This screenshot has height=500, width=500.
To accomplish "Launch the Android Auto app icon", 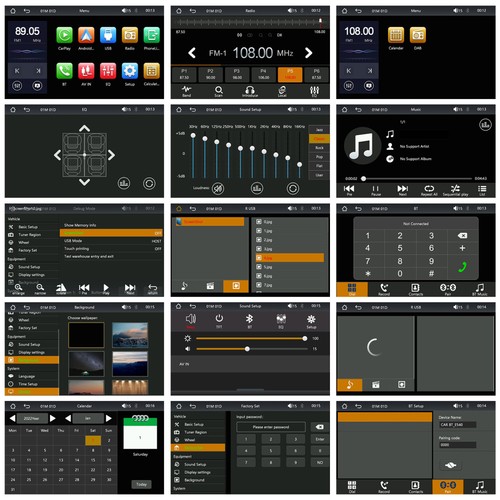I will tap(86, 35).
